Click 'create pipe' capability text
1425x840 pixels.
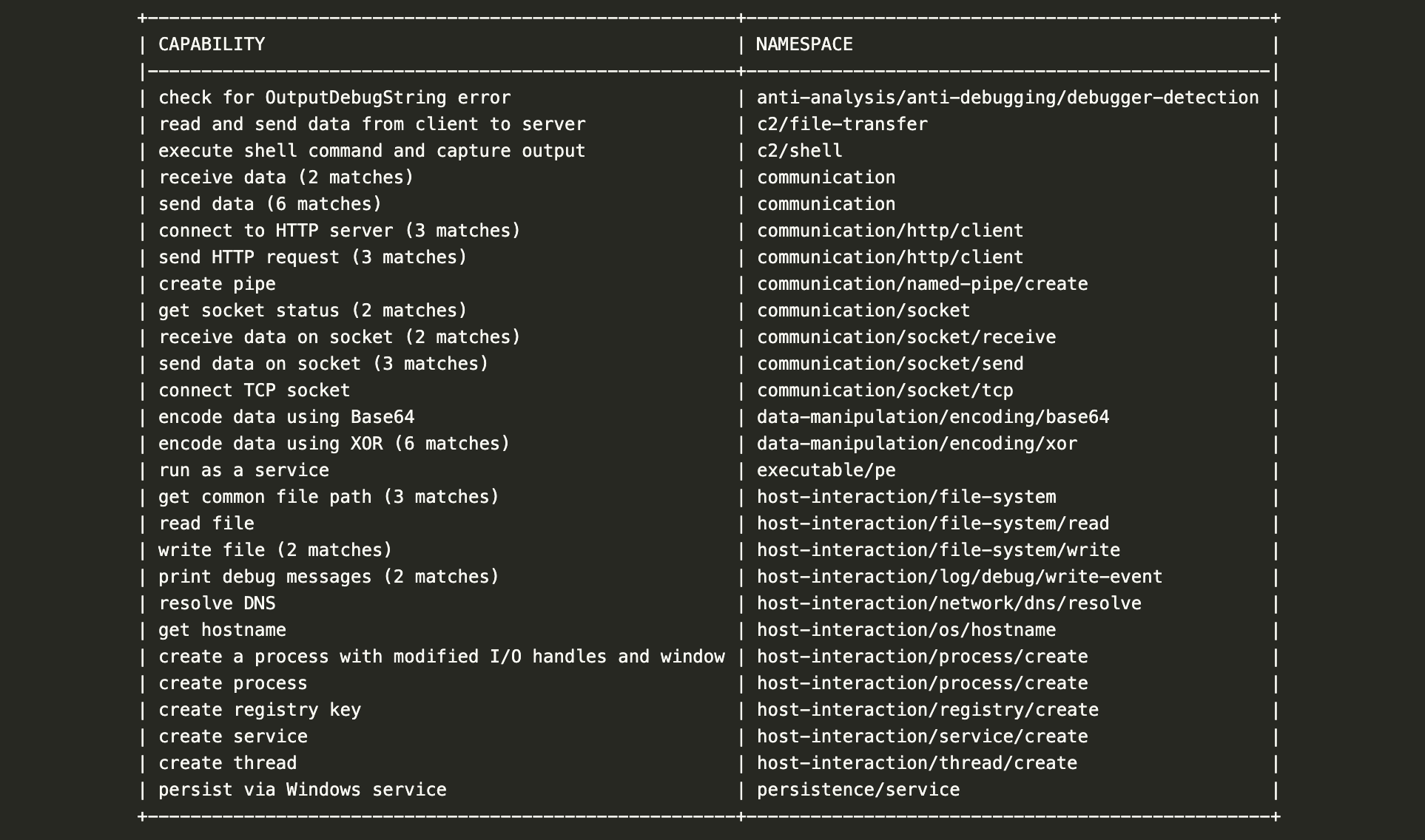pyautogui.click(x=217, y=284)
